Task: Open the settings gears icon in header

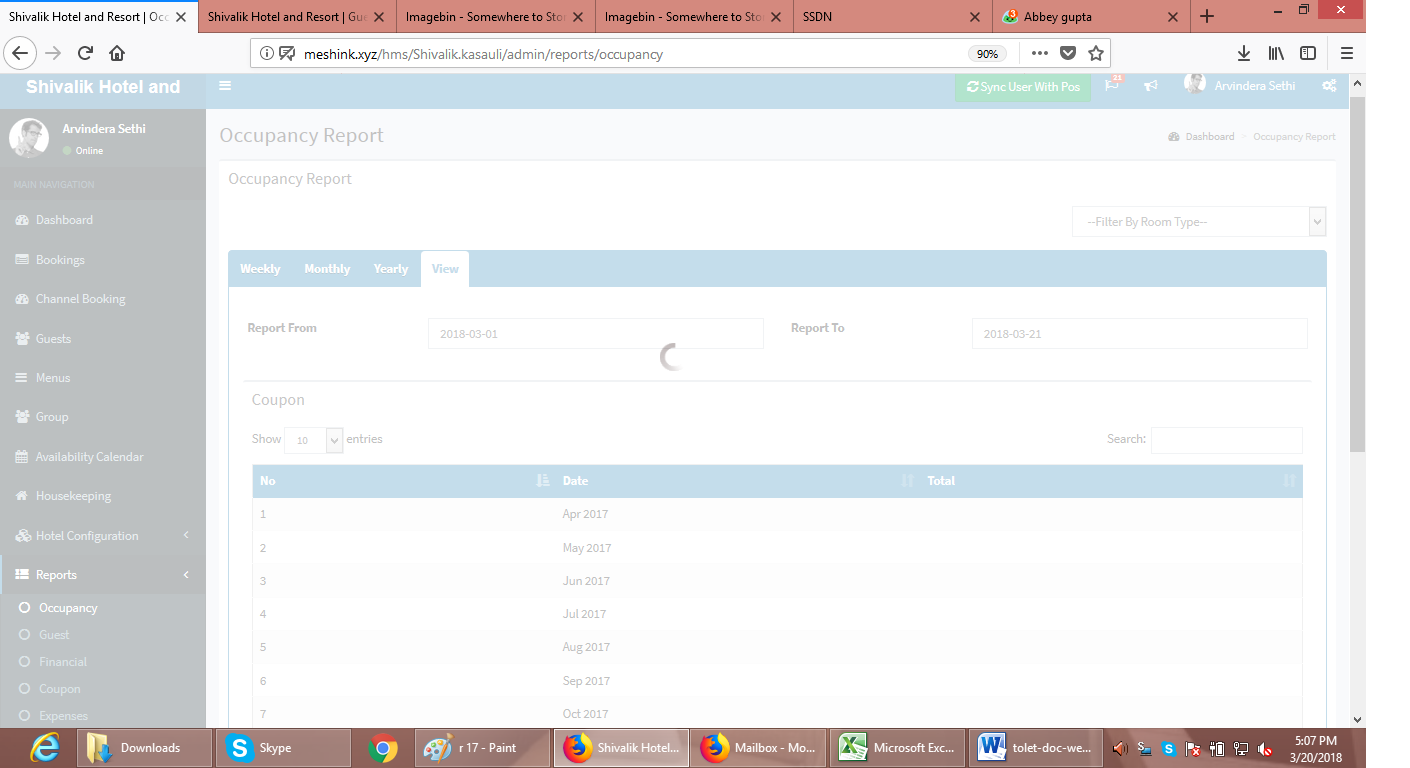Action: coord(1329,86)
